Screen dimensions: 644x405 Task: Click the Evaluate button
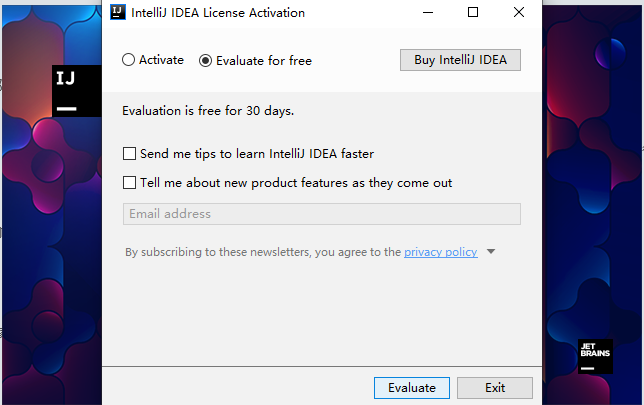click(412, 388)
